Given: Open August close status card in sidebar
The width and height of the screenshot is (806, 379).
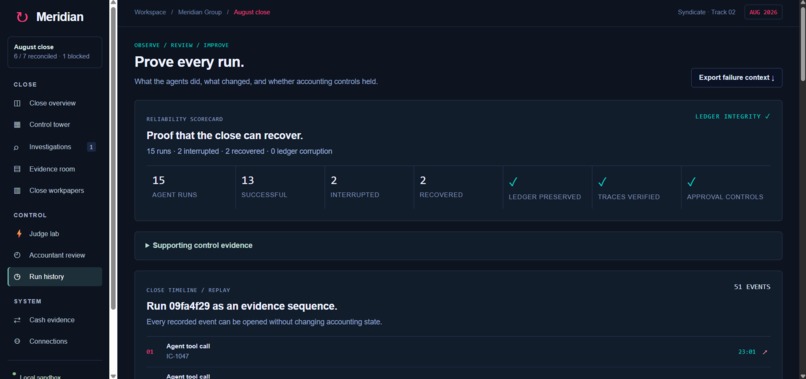Looking at the screenshot, I should pos(54,52).
